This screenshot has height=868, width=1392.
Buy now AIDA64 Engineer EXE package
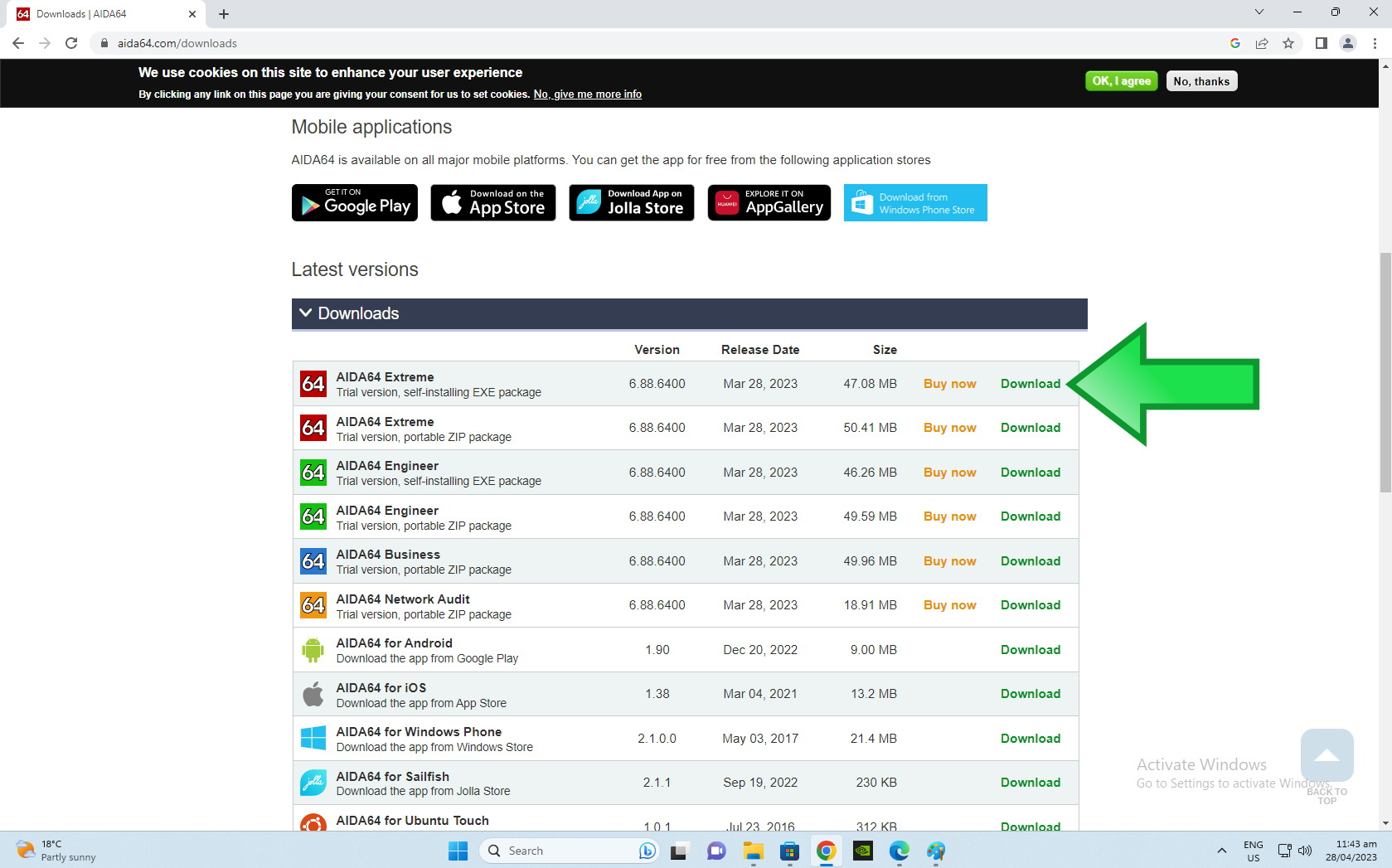(x=950, y=473)
